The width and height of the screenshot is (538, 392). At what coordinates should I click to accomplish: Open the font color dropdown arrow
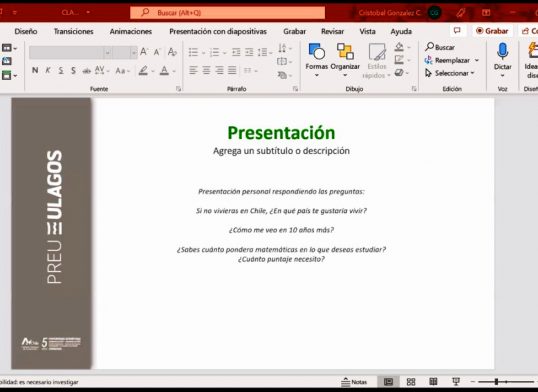point(174,71)
